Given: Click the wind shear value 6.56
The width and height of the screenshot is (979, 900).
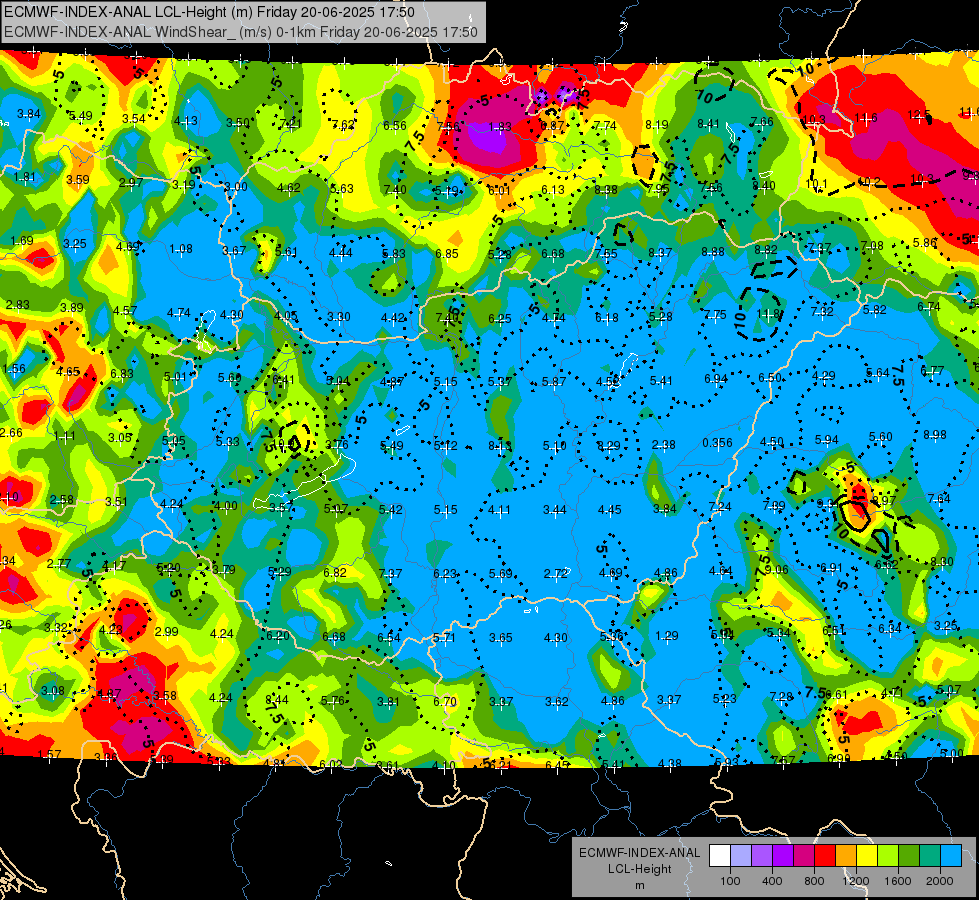Looking at the screenshot, I should [x=395, y=126].
